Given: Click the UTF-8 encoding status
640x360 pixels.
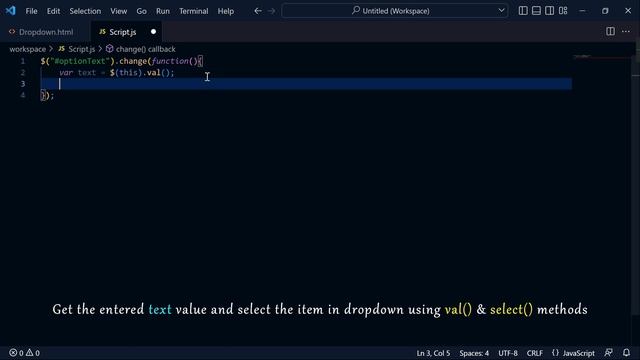Looking at the screenshot, I should click(x=508, y=353).
